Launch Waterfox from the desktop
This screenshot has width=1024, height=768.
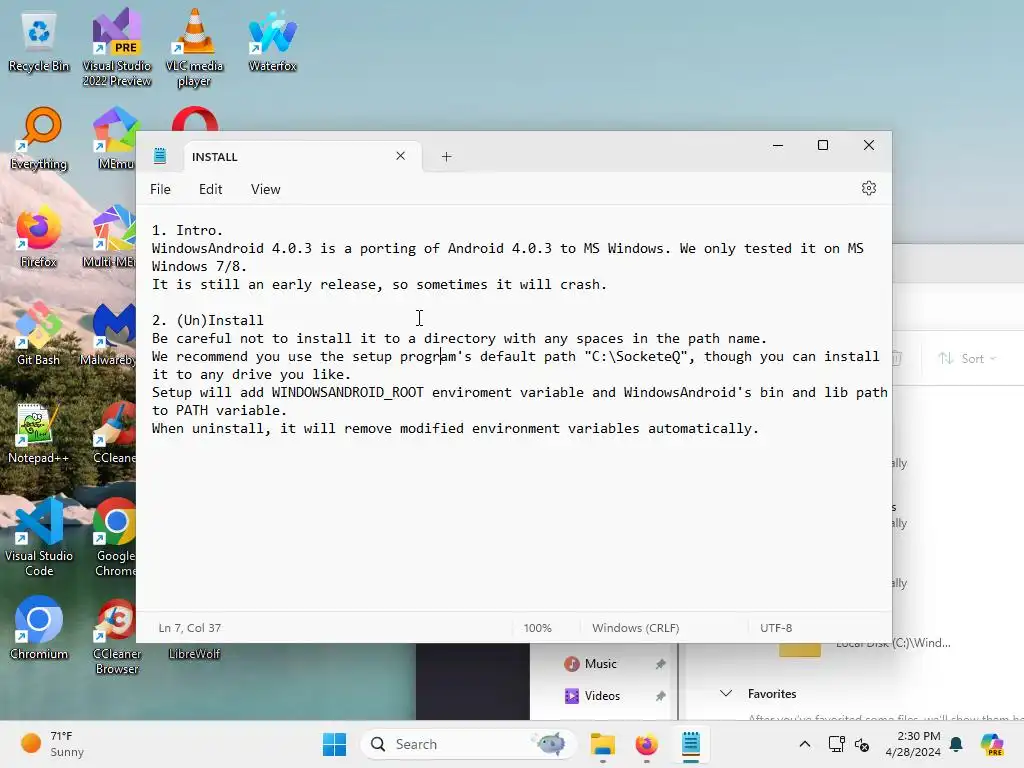[272, 40]
